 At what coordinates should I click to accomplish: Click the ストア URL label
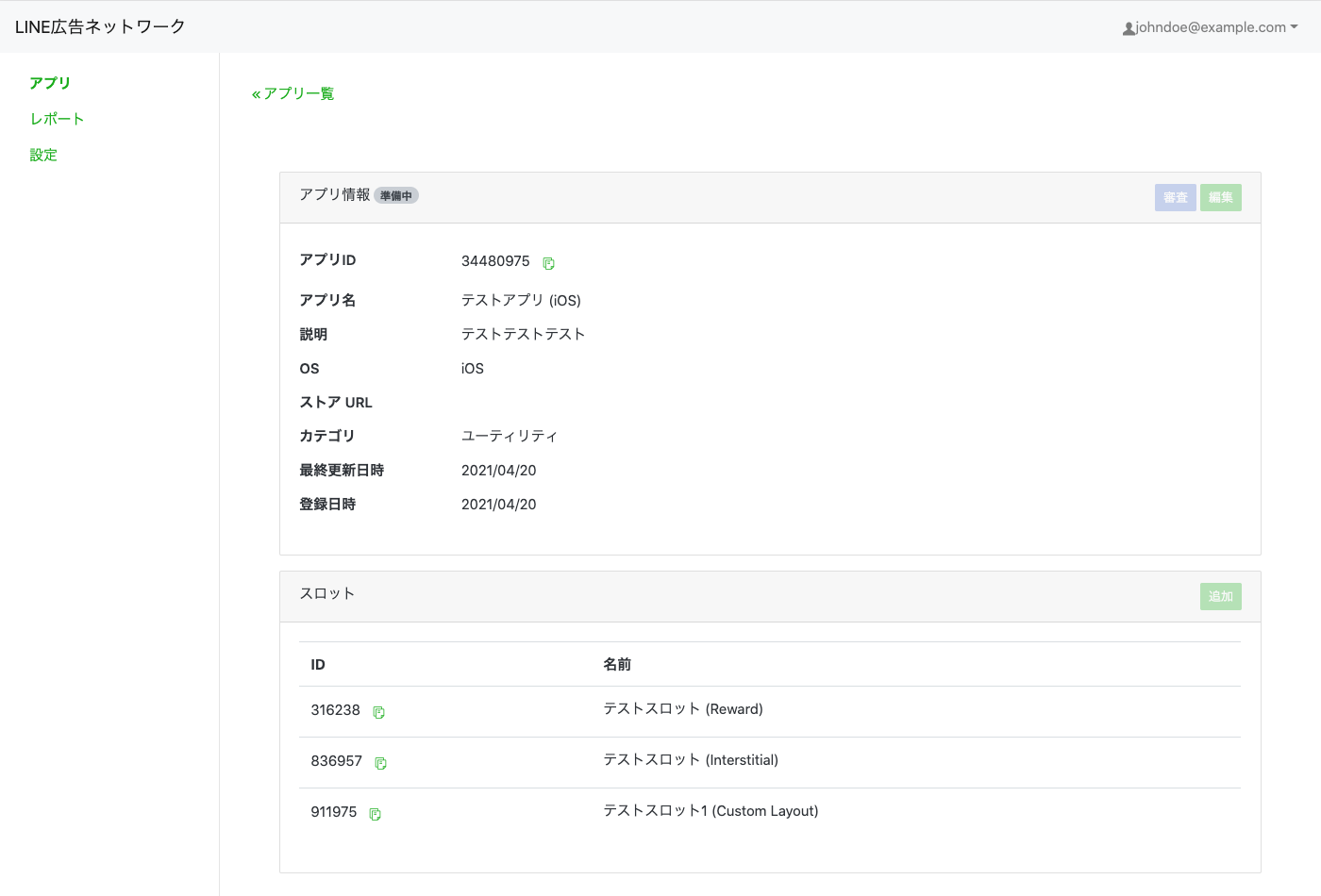(x=336, y=403)
